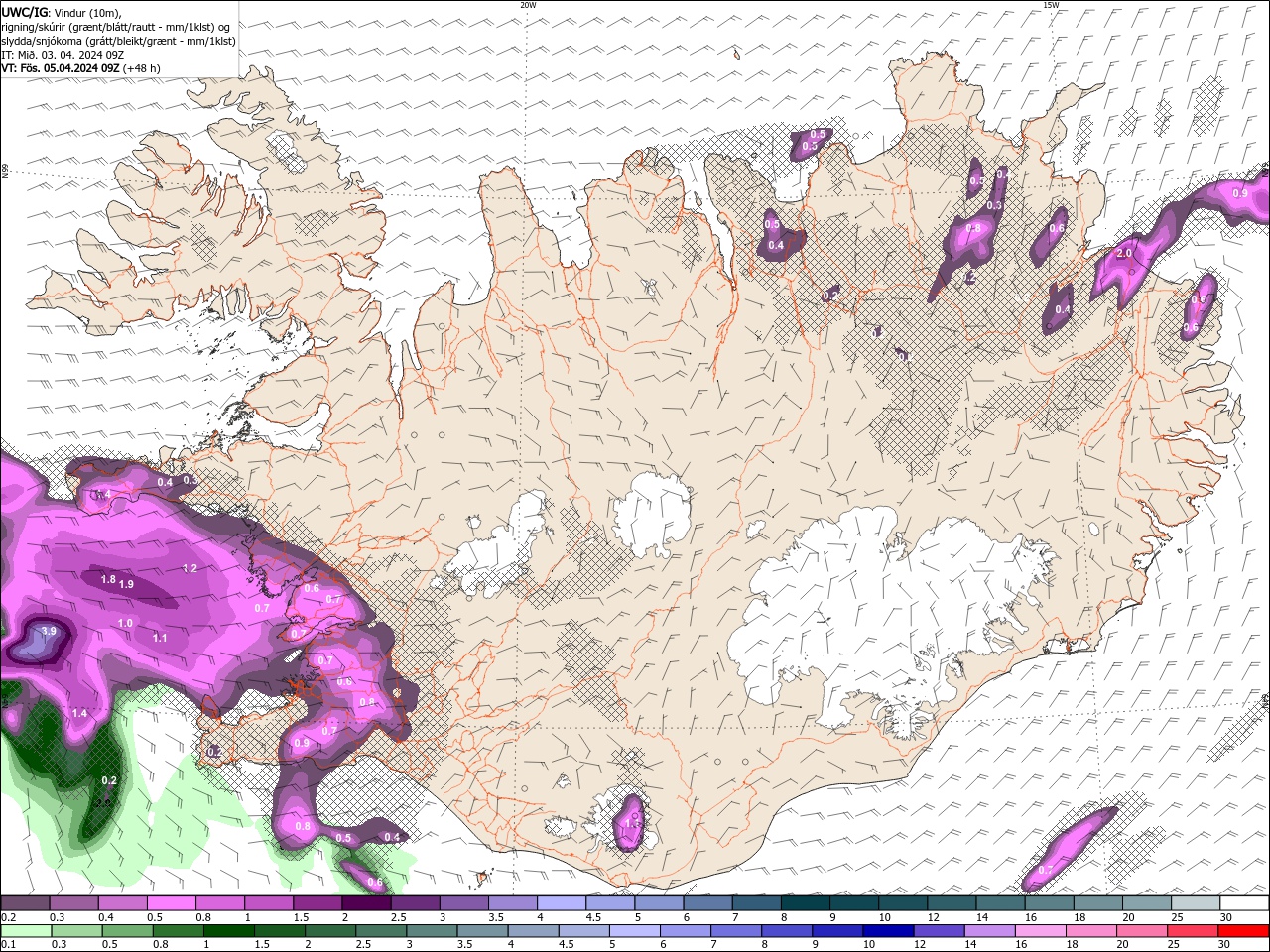Select the deep blue 10 swatch in lower scale
Viewport: 1270px width, 952px height.
tap(888, 930)
